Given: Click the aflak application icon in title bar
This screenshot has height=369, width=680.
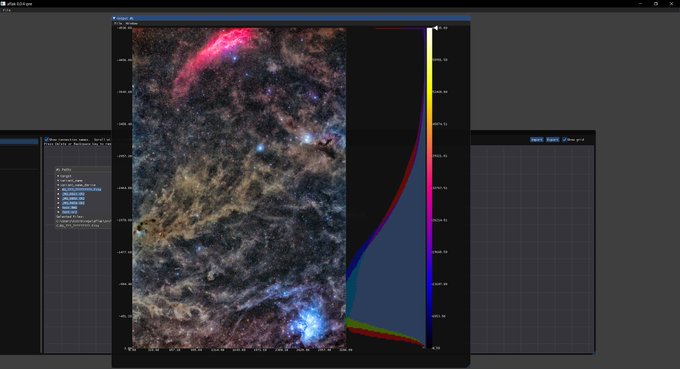Looking at the screenshot, I should pos(3,3).
